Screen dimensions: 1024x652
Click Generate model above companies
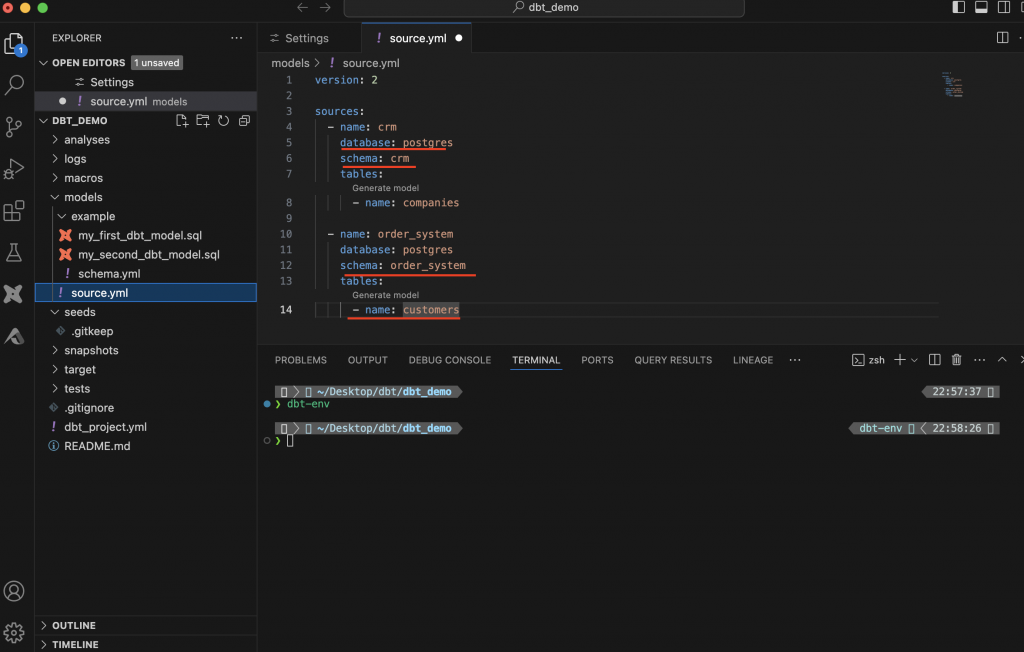tap(385, 188)
